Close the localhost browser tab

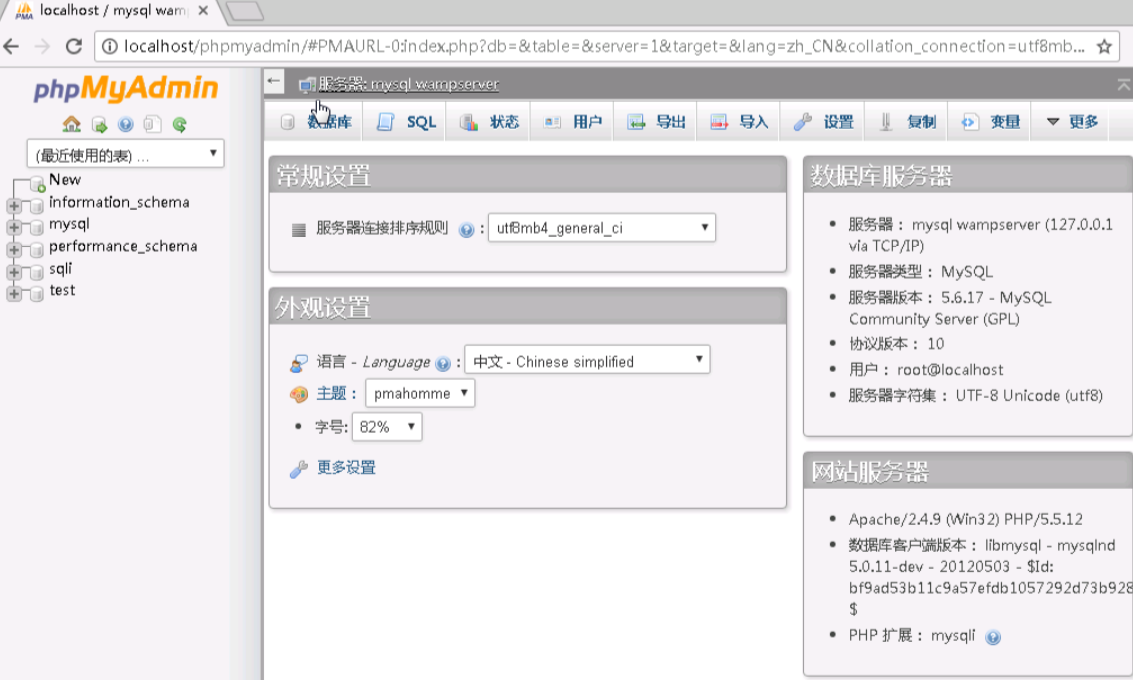(x=203, y=11)
